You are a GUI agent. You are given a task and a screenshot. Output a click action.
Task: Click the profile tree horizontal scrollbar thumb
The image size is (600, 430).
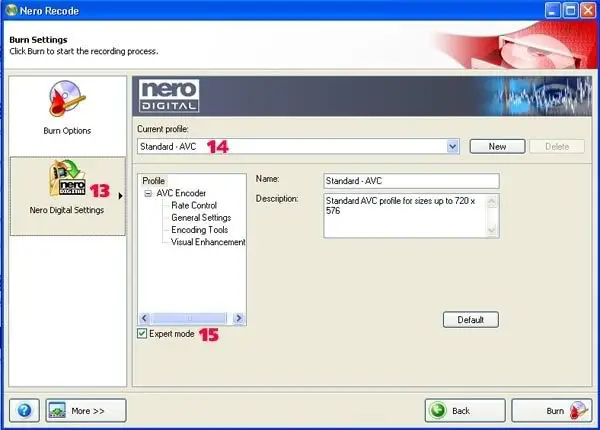point(189,318)
